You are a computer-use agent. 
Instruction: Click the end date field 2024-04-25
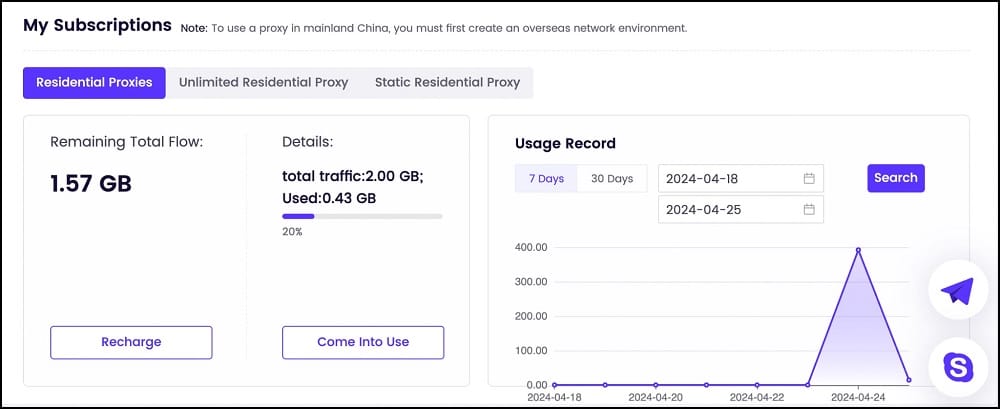740,209
